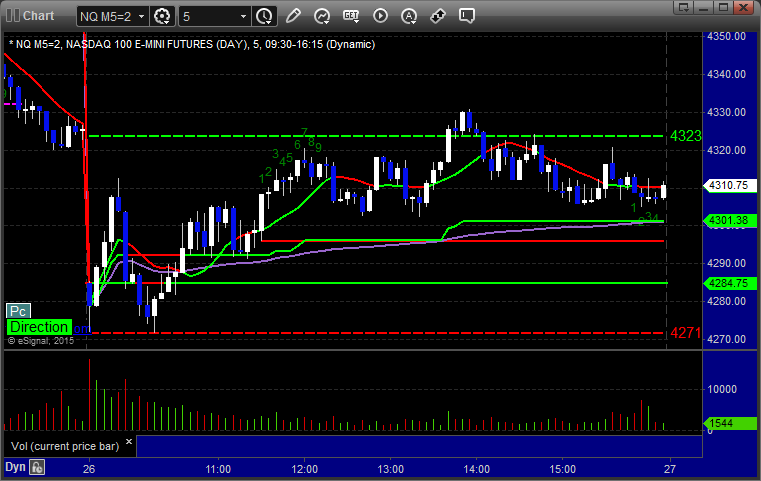Click the current price tag 4310.75
This screenshot has height=481, width=761.
click(729, 185)
